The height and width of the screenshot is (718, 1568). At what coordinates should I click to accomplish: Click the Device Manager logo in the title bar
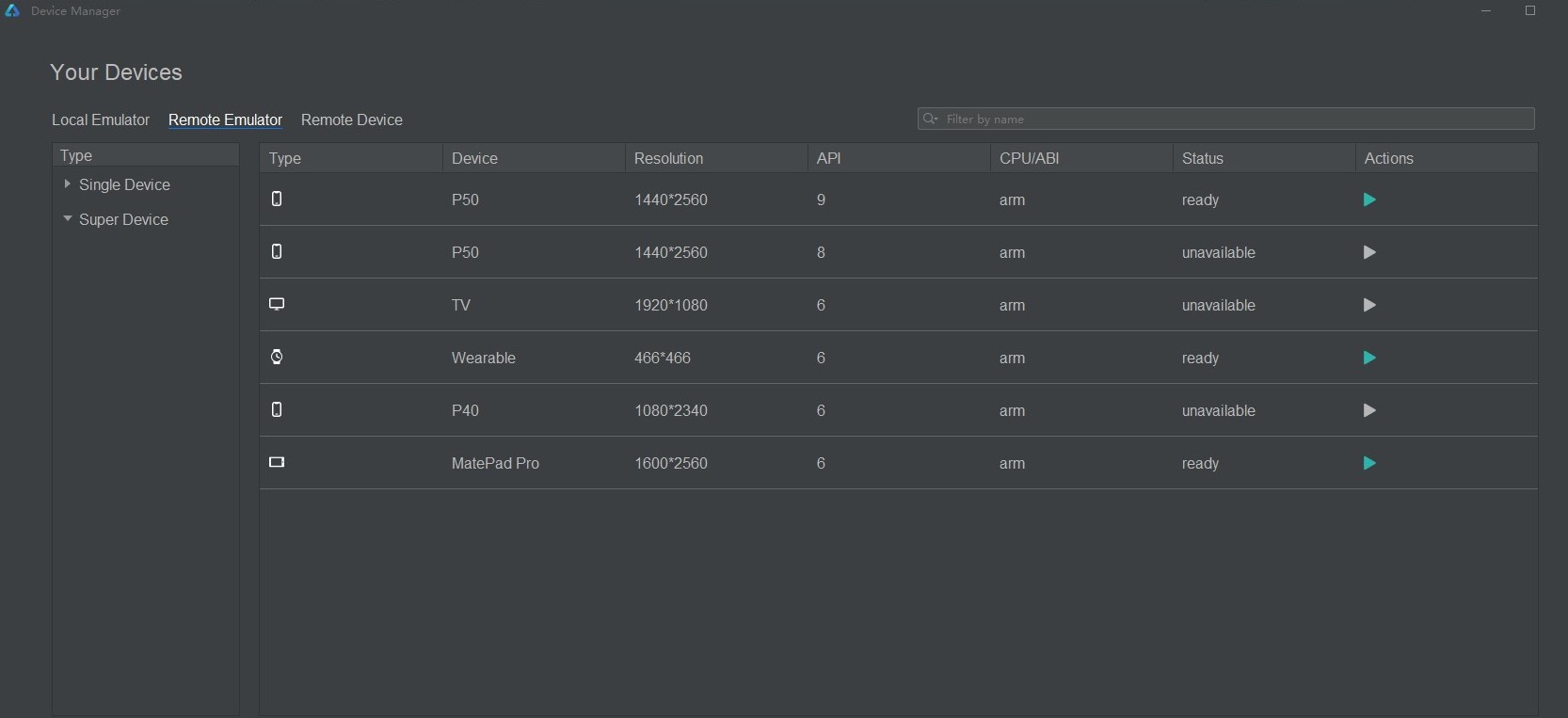[12, 10]
